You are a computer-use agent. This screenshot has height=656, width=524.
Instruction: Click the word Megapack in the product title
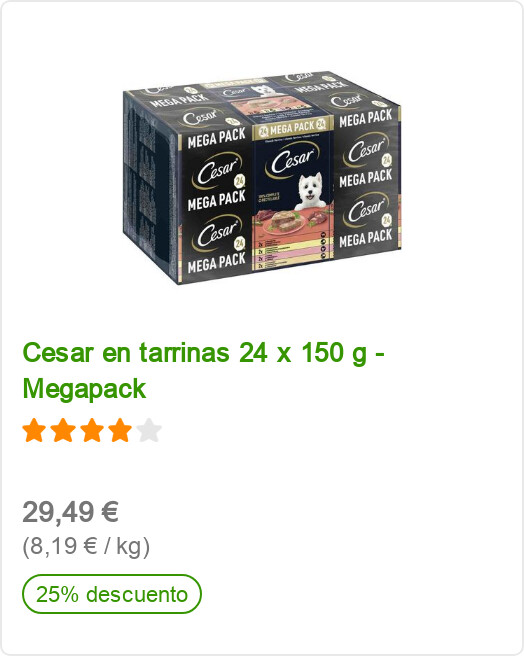click(x=84, y=389)
